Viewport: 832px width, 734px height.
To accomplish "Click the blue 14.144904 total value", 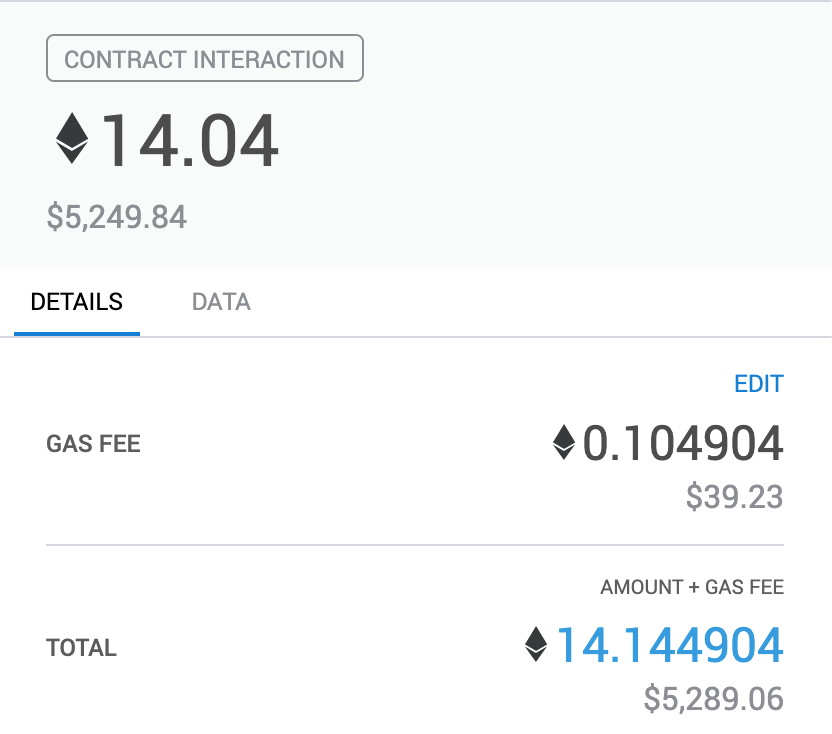I will coord(669,646).
